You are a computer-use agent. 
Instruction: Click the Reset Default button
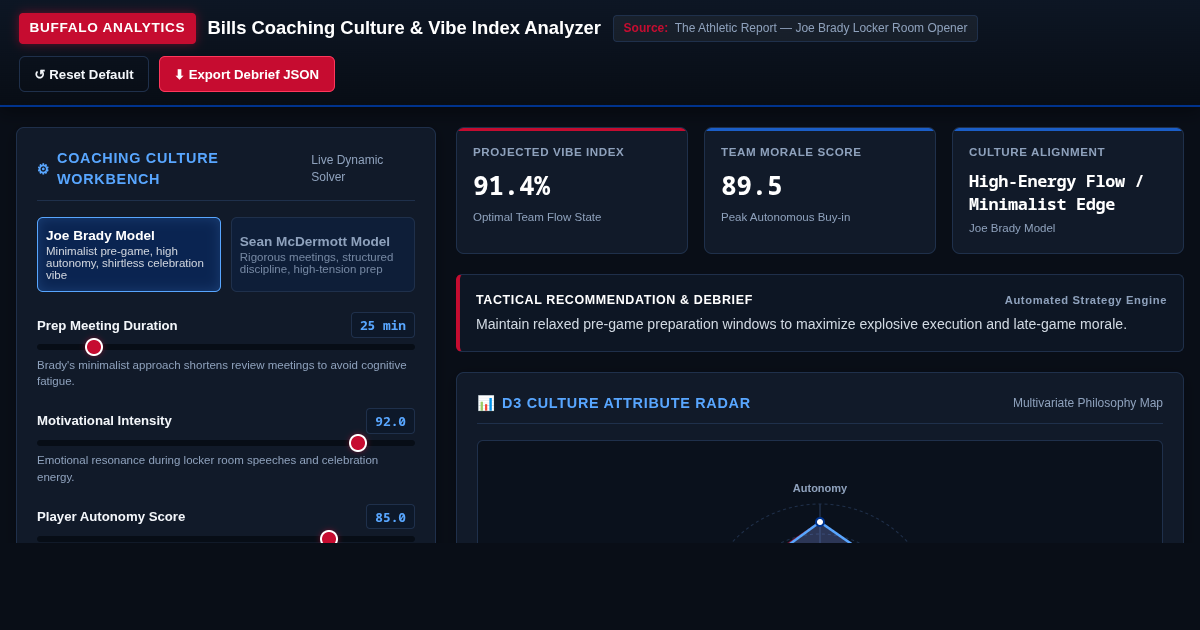pos(84,74)
